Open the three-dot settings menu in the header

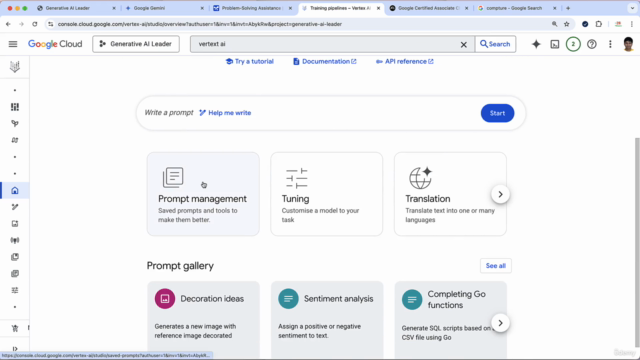pos(610,44)
